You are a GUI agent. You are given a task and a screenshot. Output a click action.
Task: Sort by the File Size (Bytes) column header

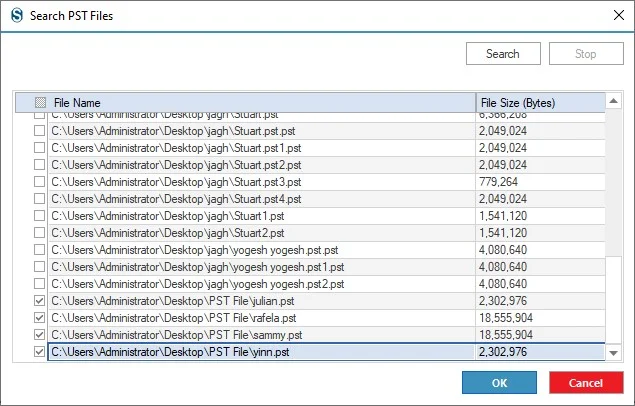[541, 102]
